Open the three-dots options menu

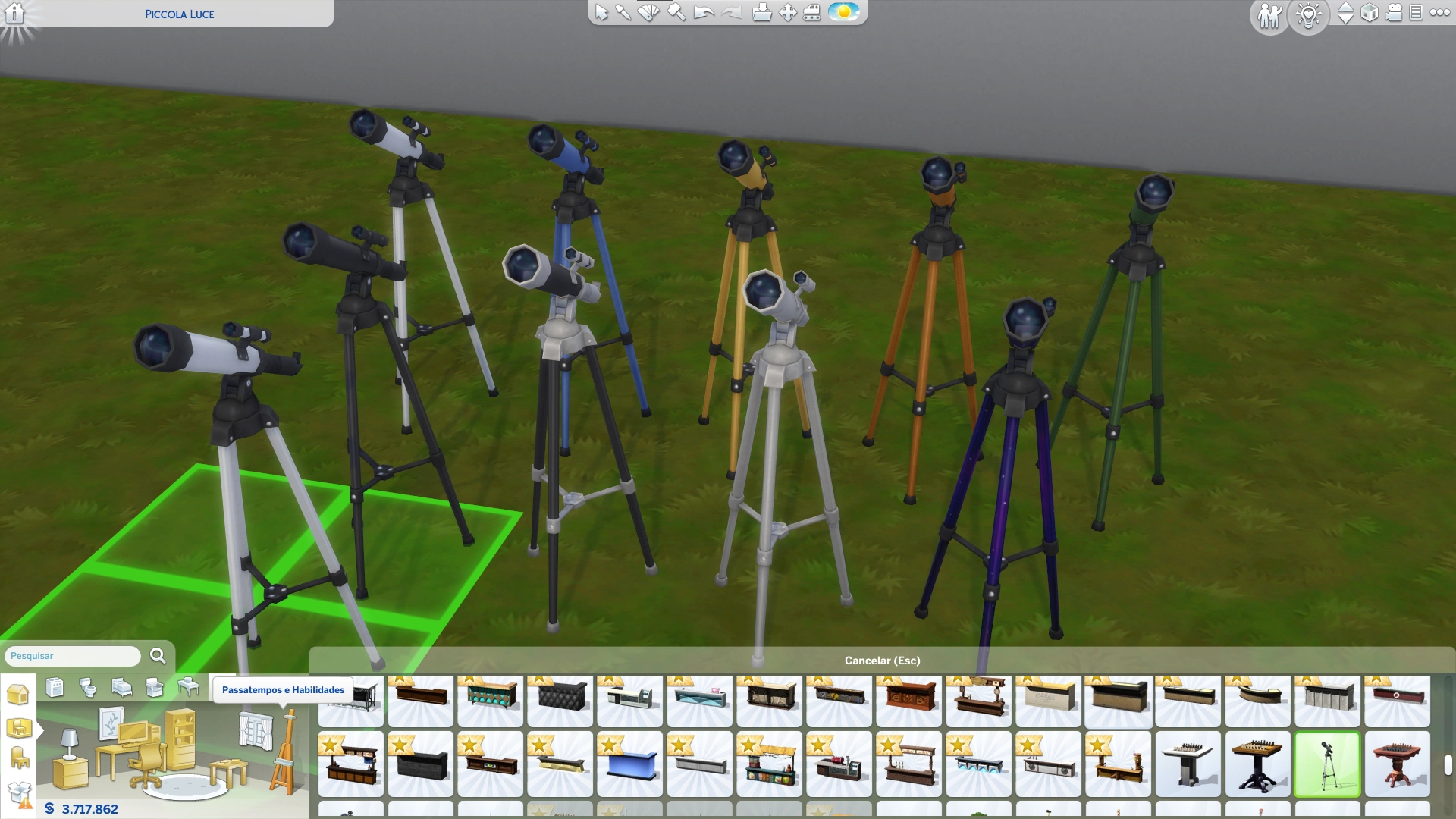pyautogui.click(x=1439, y=12)
